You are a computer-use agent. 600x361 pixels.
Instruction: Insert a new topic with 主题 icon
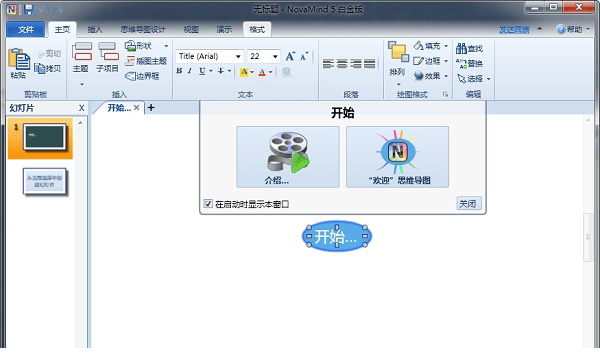point(82,52)
